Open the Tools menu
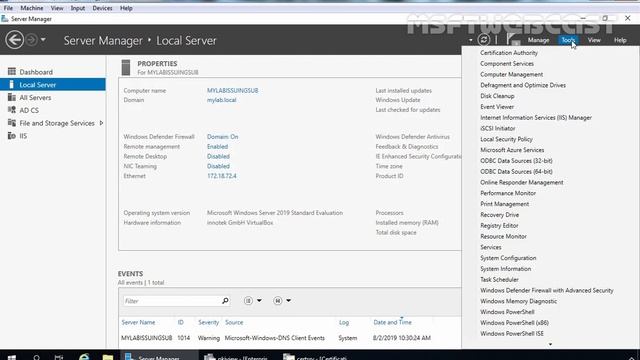Image resolution: width=640 pixels, height=360 pixels. coord(568,40)
